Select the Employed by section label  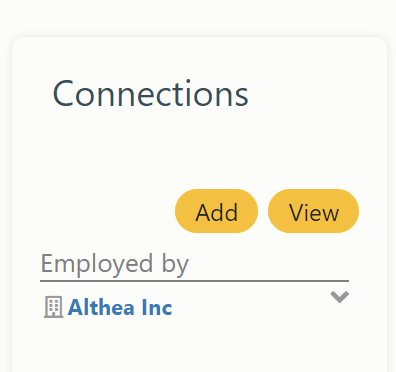point(115,264)
